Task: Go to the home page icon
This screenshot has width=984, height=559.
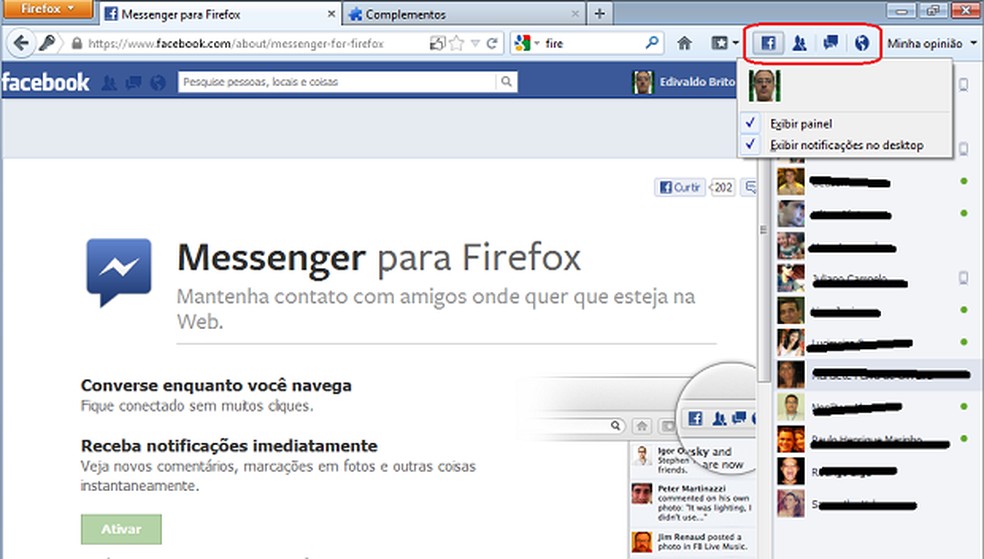Action: click(x=685, y=43)
